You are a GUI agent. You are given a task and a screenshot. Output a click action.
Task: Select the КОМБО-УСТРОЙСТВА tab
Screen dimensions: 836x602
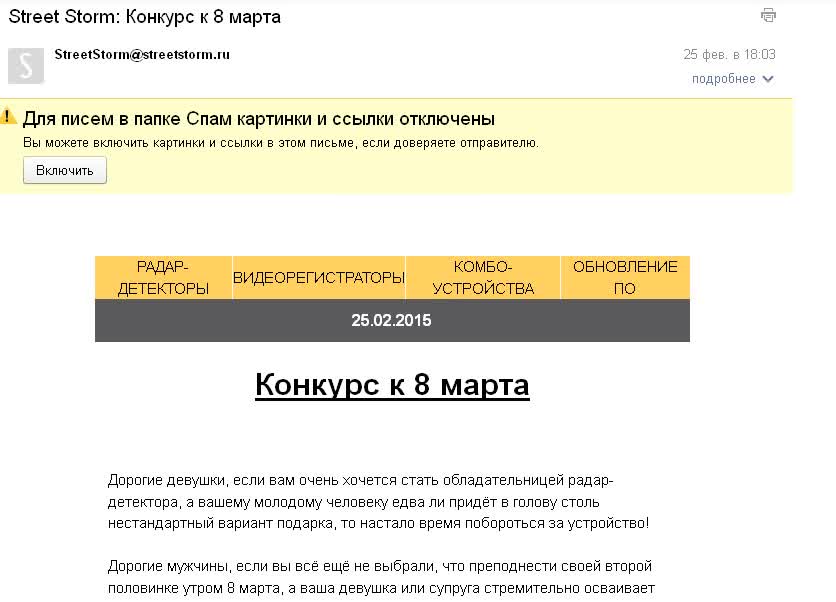click(x=483, y=278)
